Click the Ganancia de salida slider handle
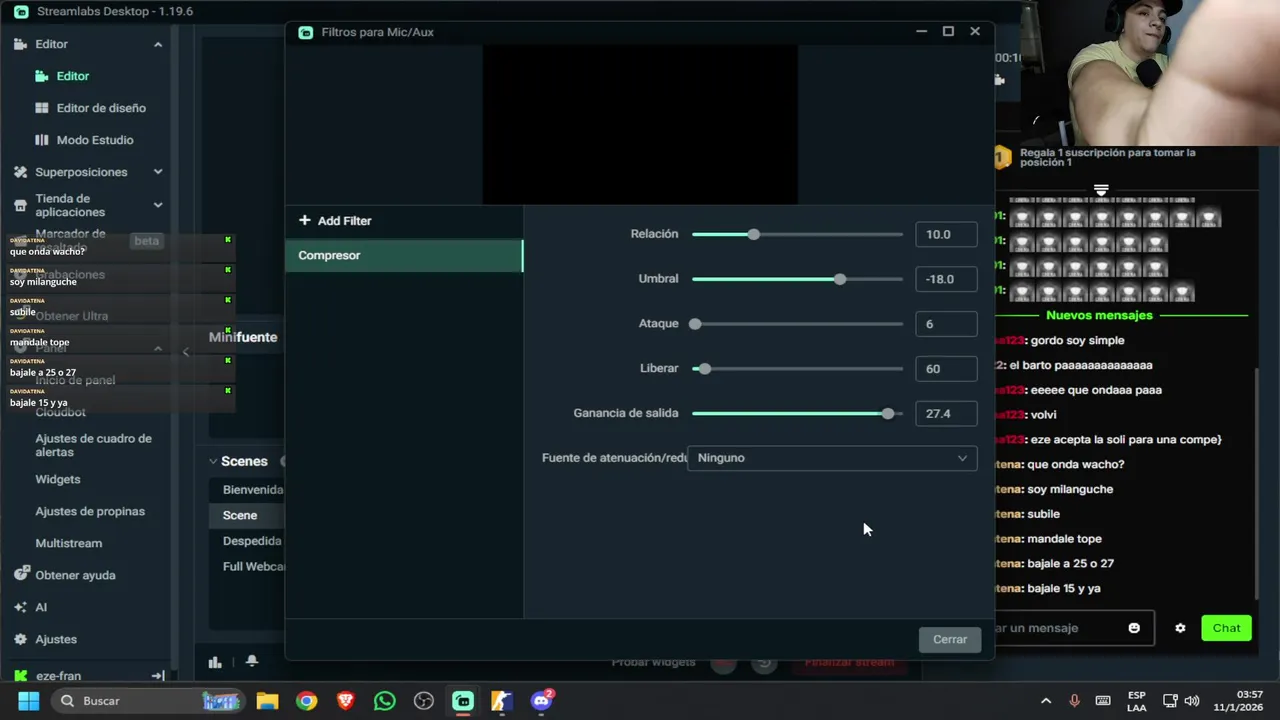1280x720 pixels. point(888,413)
